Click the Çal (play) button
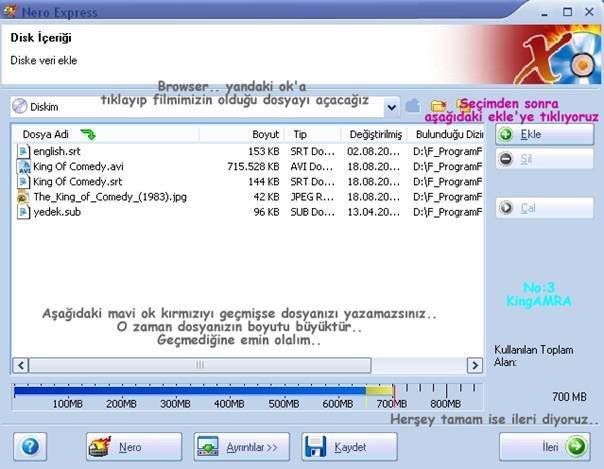The image size is (604, 469). tap(544, 208)
